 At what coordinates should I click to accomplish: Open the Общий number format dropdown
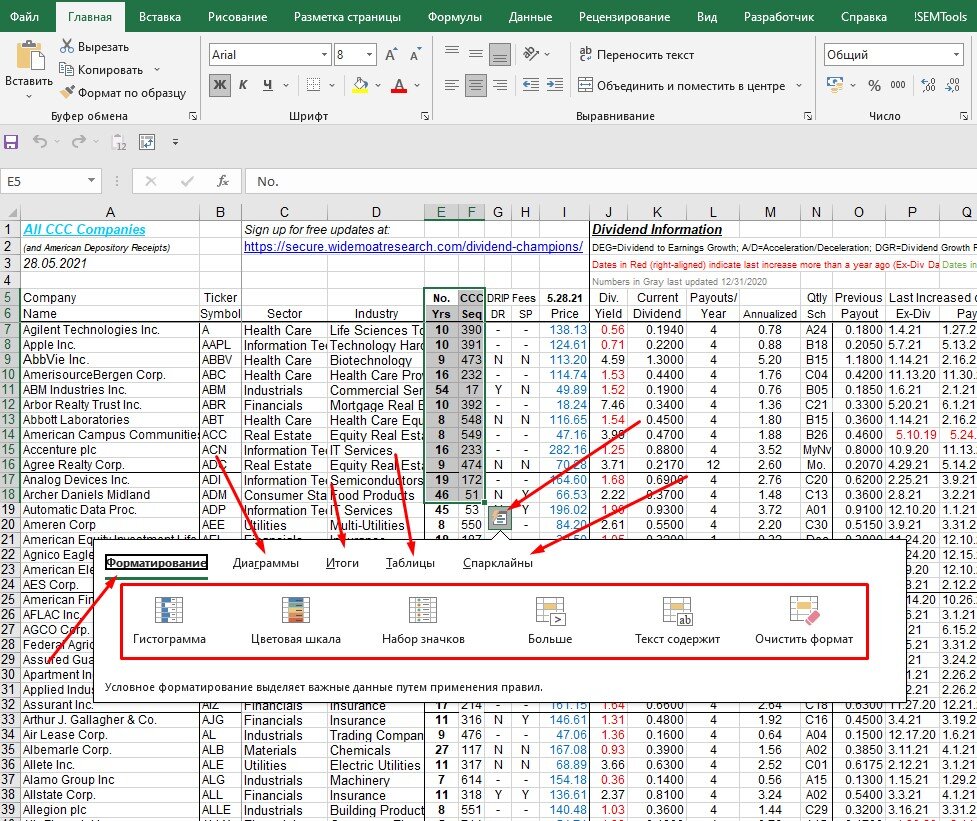(956, 55)
